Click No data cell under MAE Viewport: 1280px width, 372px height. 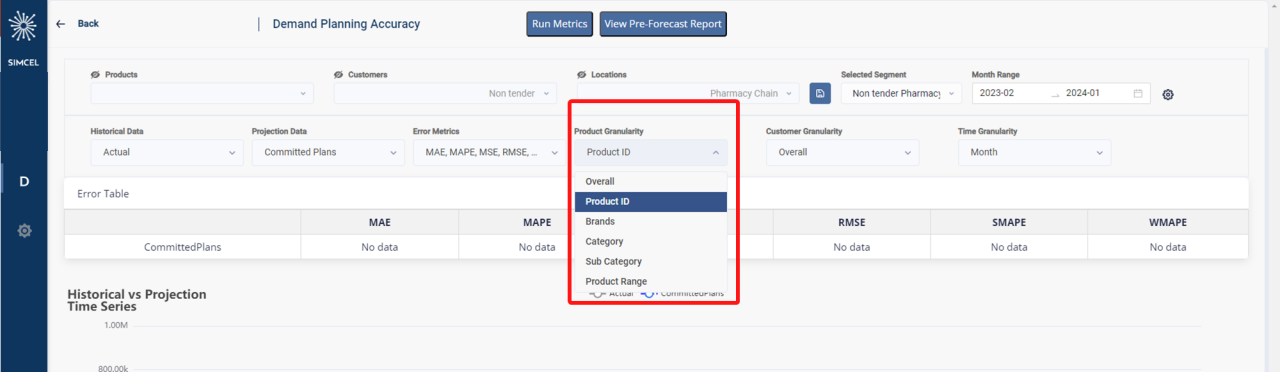click(380, 247)
